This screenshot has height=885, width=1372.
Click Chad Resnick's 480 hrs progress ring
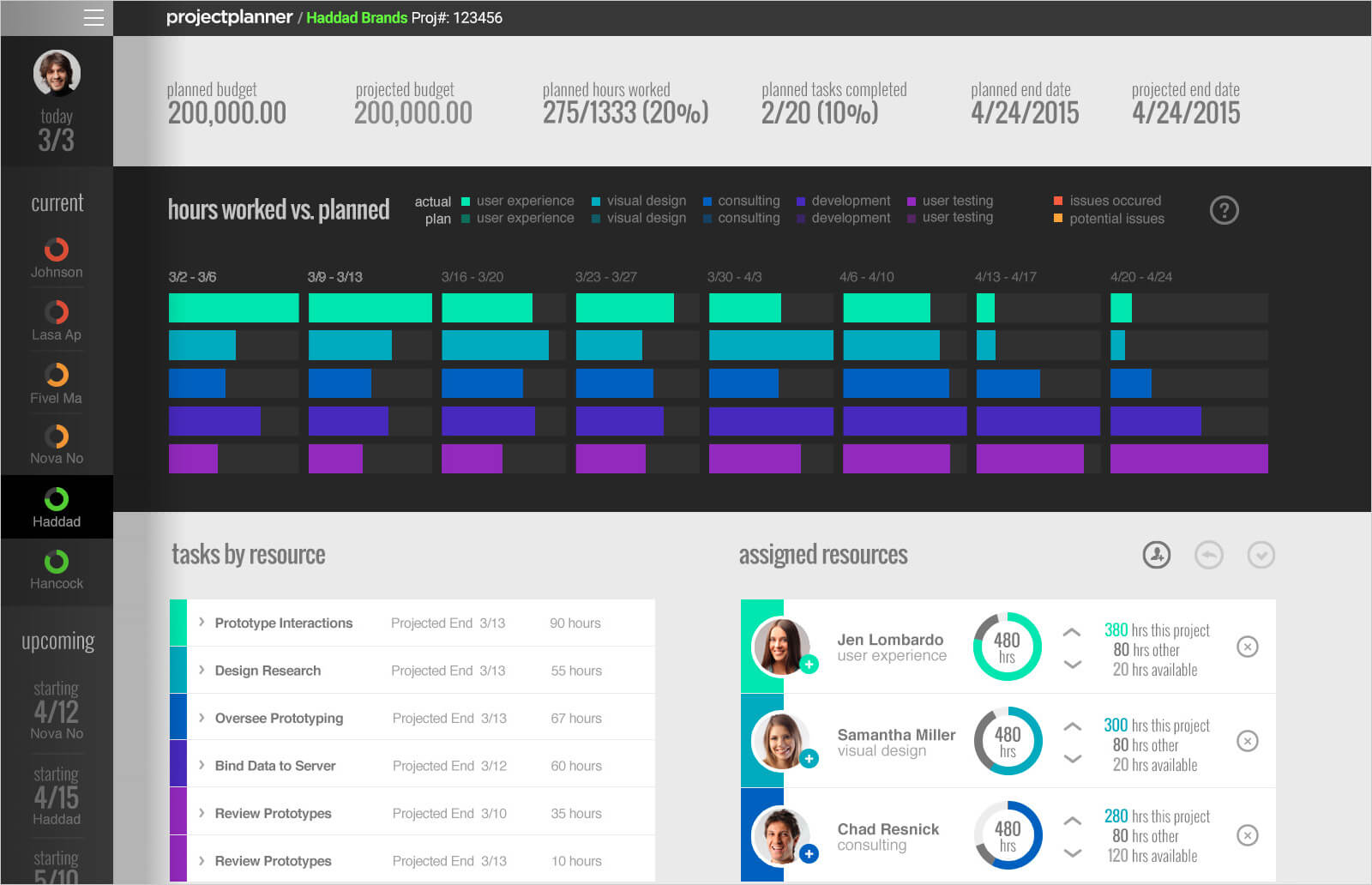[x=1008, y=834]
